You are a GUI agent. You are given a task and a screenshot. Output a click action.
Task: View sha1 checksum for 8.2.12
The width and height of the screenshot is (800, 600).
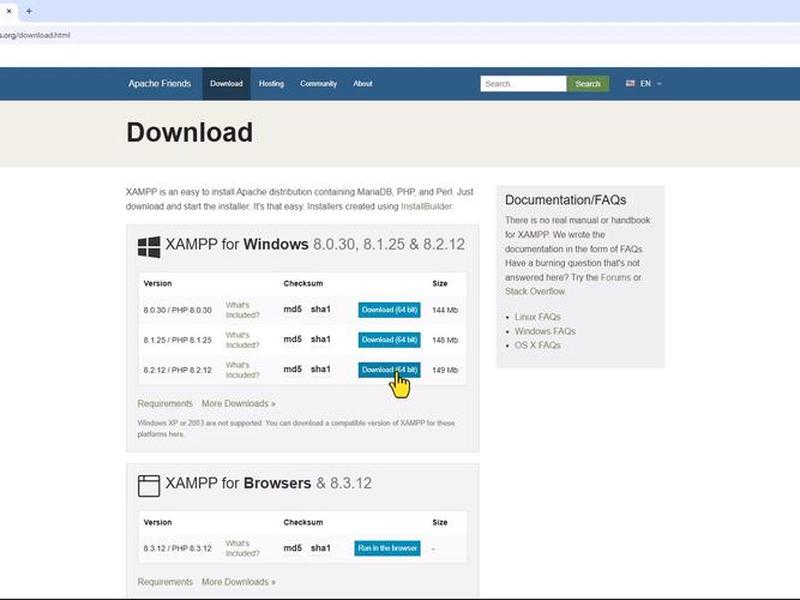[x=321, y=369]
